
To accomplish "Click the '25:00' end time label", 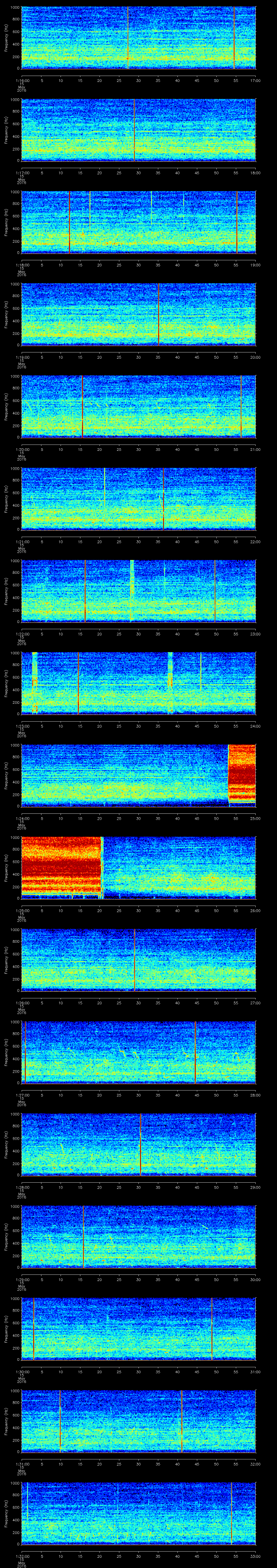I will 255,818.
